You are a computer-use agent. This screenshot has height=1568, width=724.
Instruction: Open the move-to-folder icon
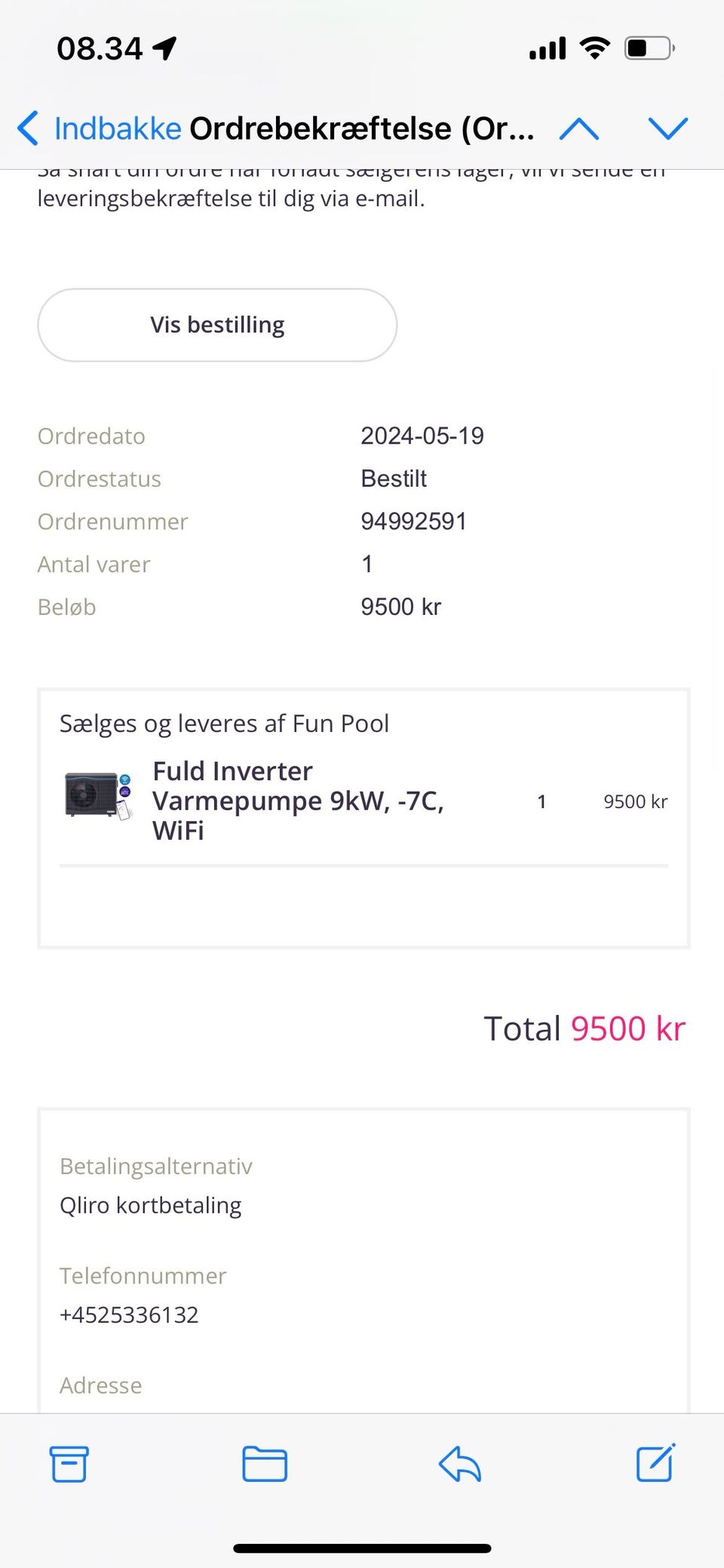pos(264,1465)
